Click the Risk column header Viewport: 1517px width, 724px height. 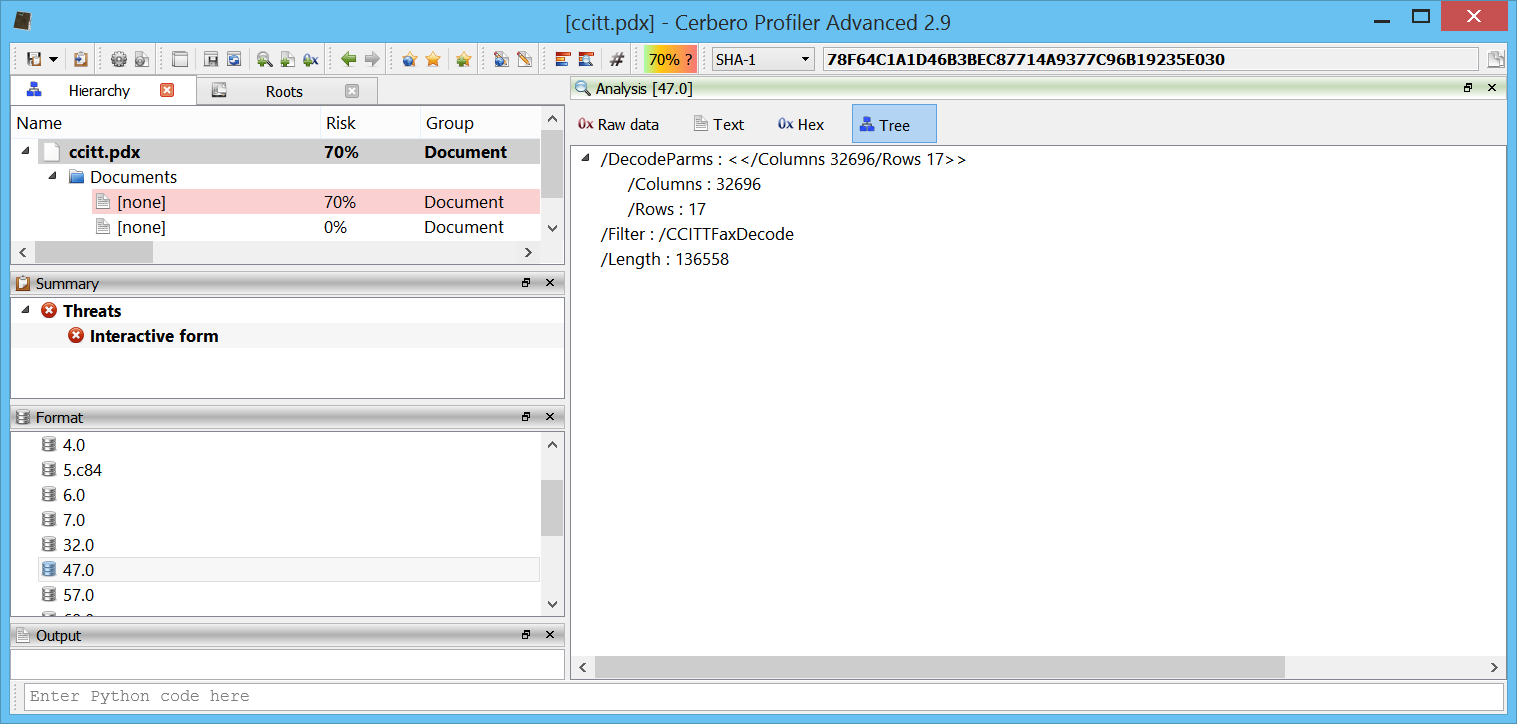(369, 123)
